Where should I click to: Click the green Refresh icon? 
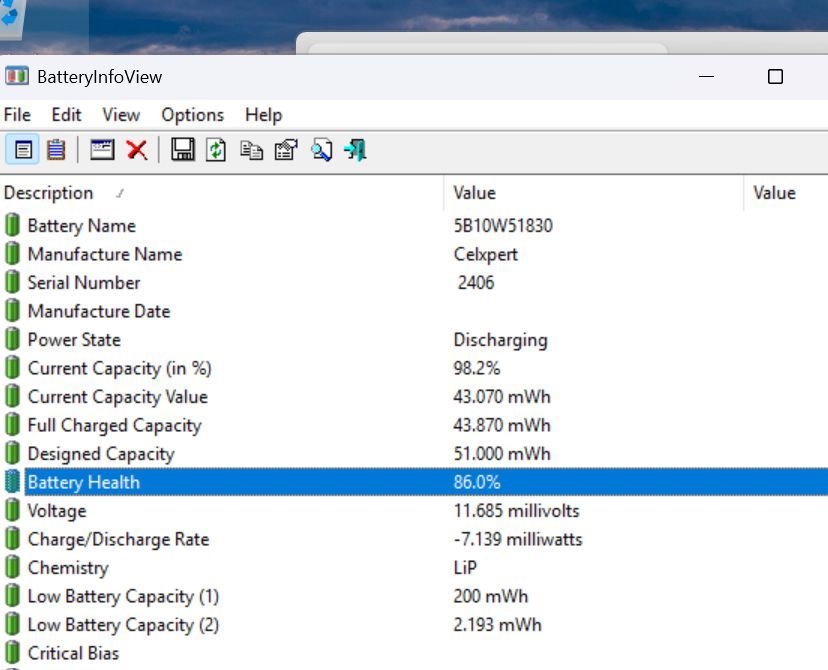coord(216,150)
